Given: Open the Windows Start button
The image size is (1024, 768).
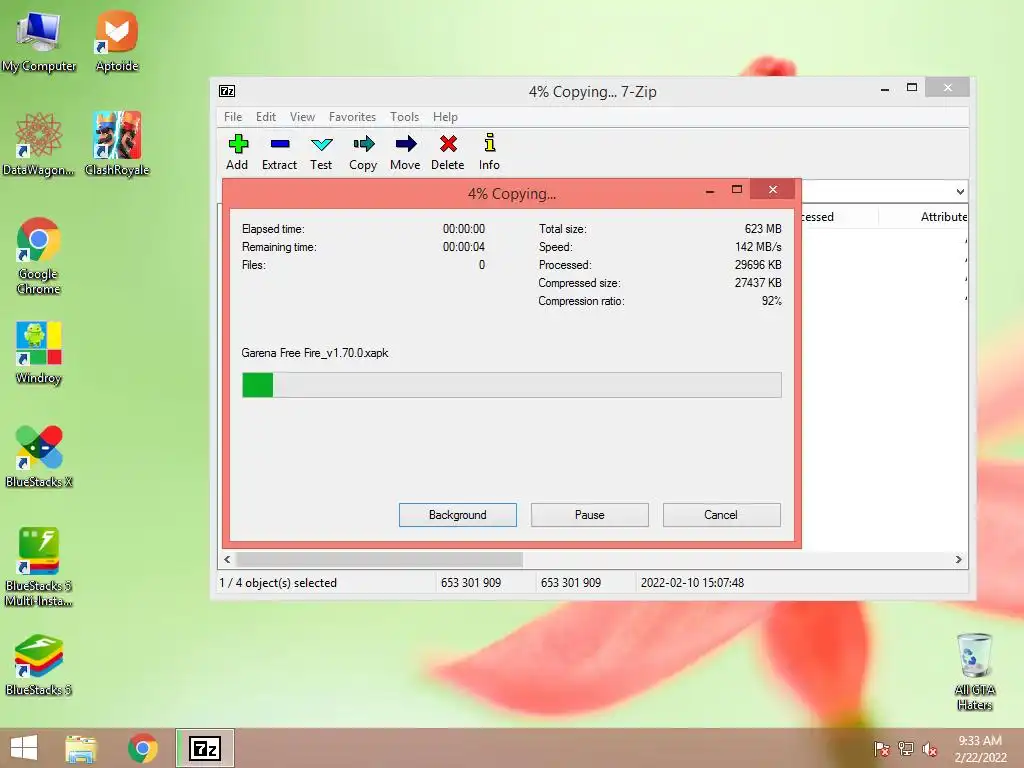Looking at the screenshot, I should (24, 748).
